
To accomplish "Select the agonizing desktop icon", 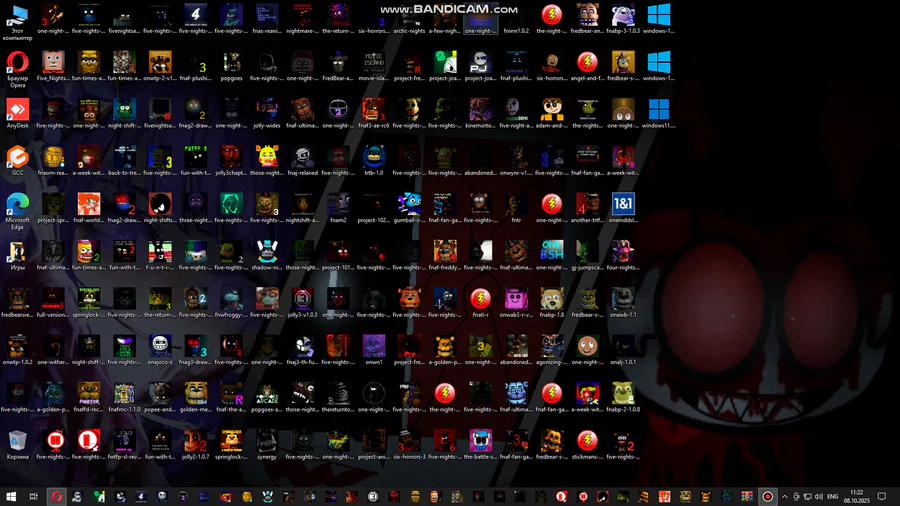I will 552,349.
